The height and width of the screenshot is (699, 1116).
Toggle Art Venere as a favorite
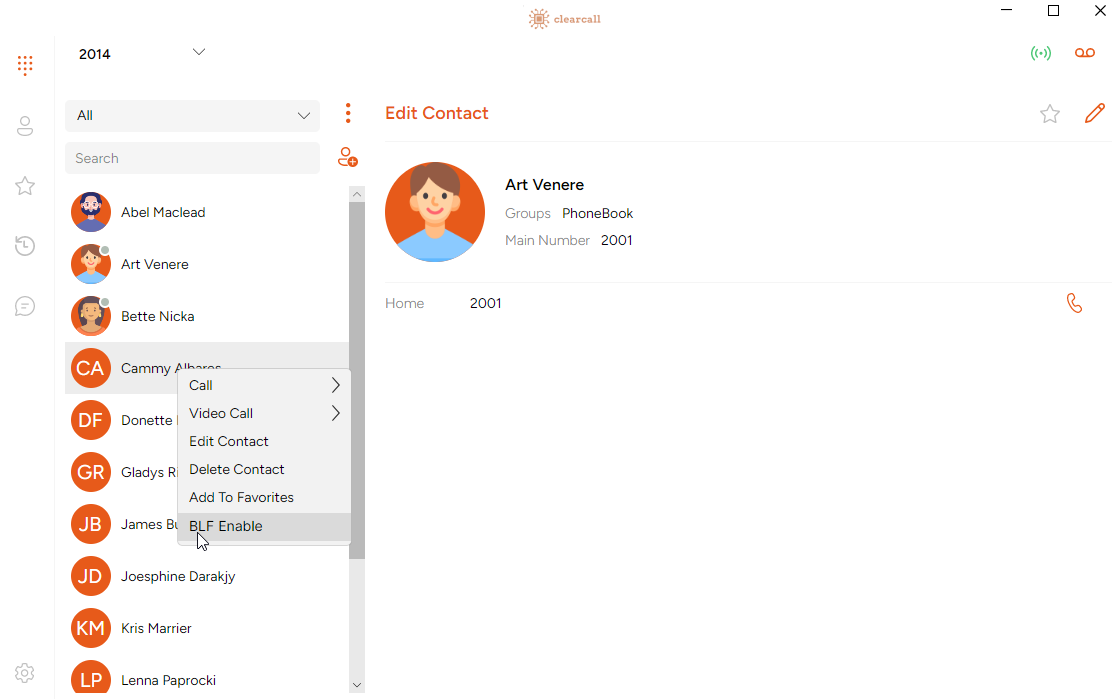click(x=1050, y=114)
